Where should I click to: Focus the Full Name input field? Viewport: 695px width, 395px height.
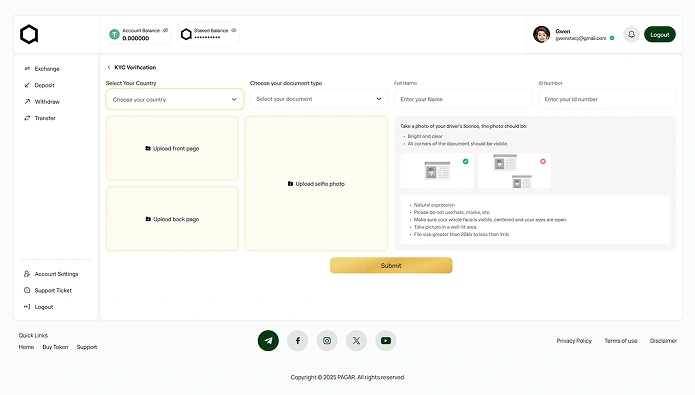coord(463,99)
